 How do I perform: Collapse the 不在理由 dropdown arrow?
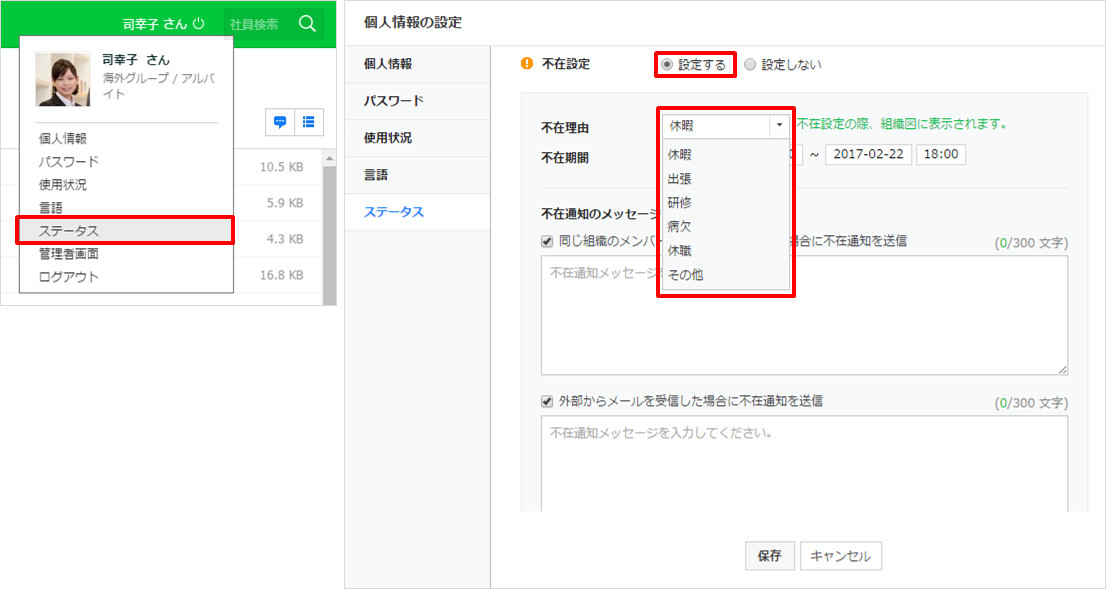[777, 126]
